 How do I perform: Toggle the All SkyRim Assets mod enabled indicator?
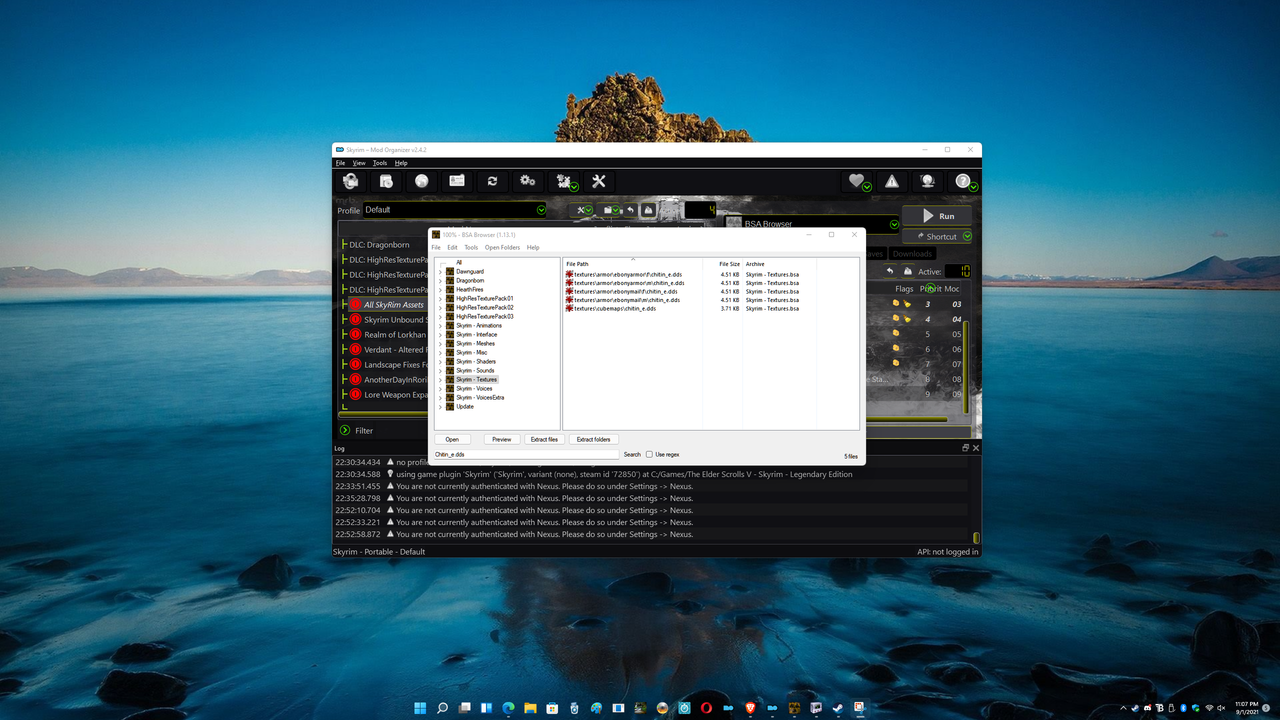point(355,304)
